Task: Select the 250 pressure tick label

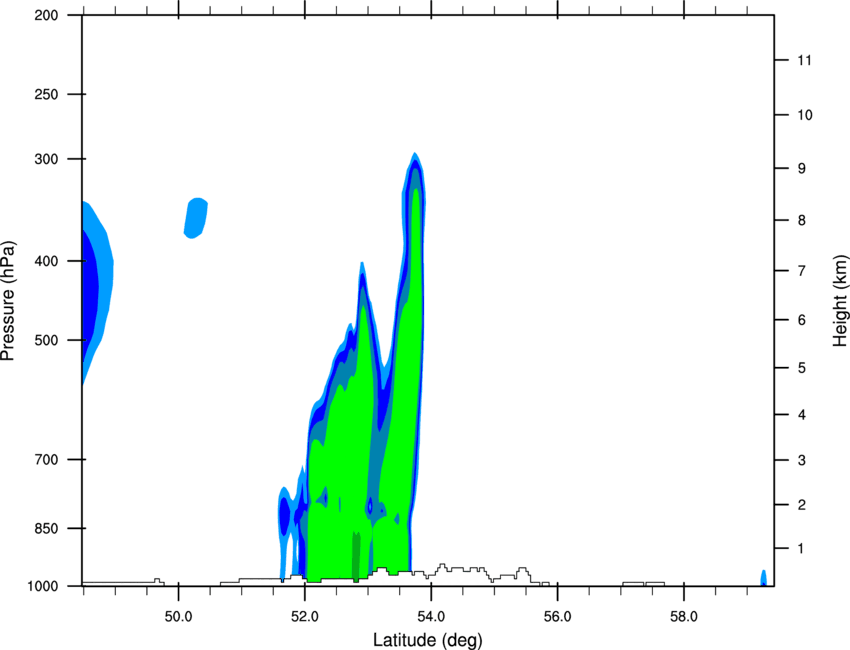Action: [46, 94]
